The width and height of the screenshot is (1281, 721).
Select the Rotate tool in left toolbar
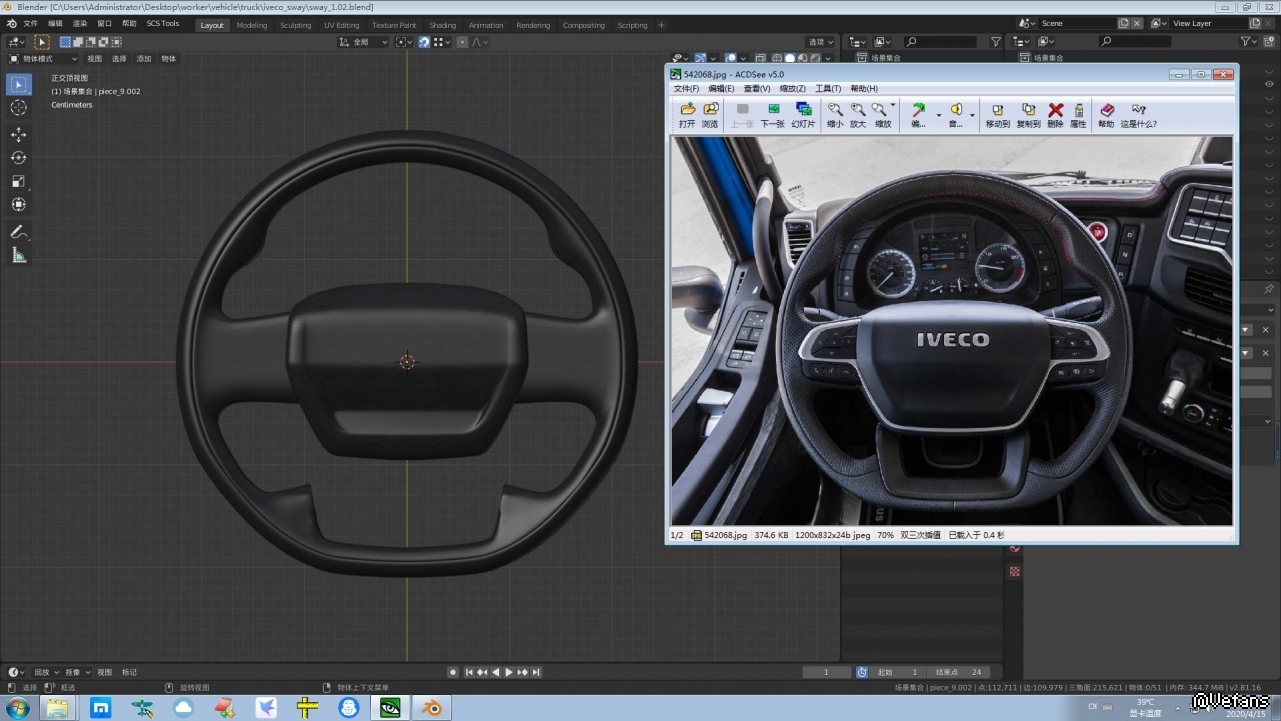[19, 158]
